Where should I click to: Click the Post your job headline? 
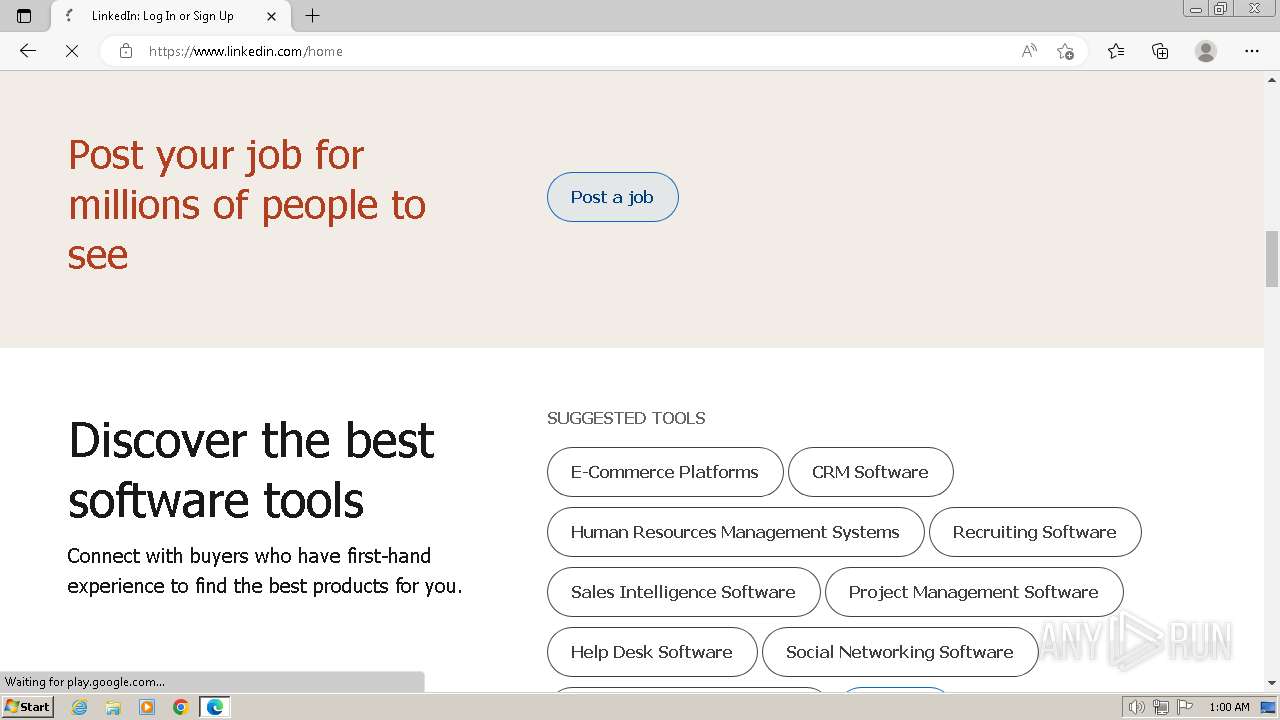point(247,205)
